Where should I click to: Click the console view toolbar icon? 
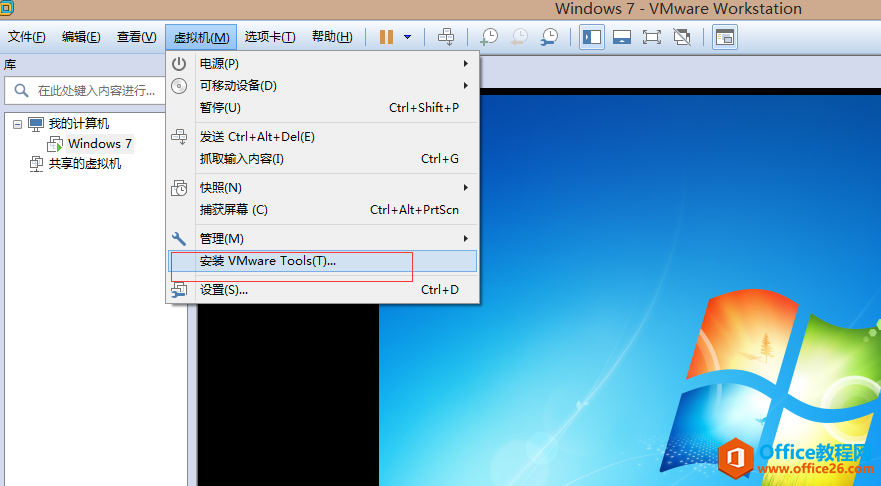725,37
